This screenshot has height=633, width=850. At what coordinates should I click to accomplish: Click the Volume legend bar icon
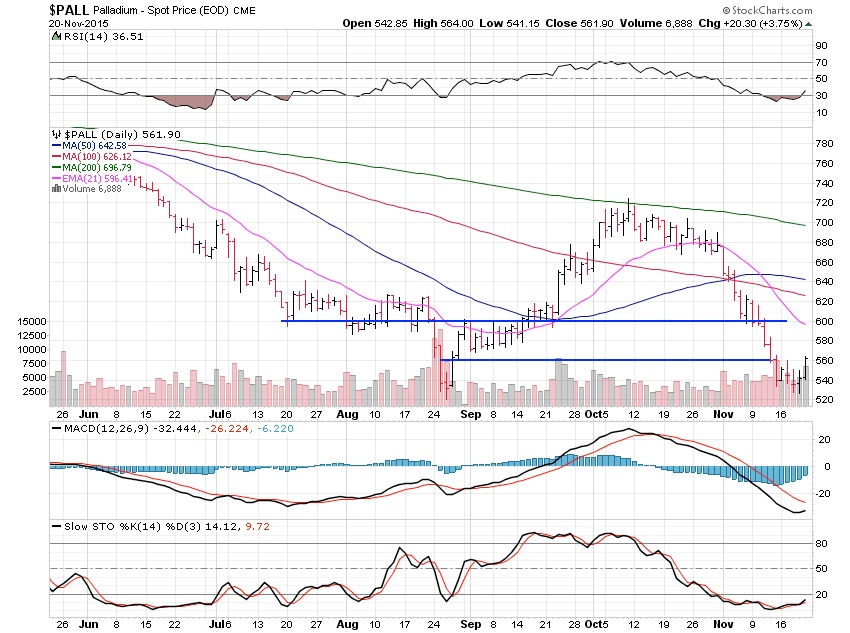pyautogui.click(x=54, y=190)
